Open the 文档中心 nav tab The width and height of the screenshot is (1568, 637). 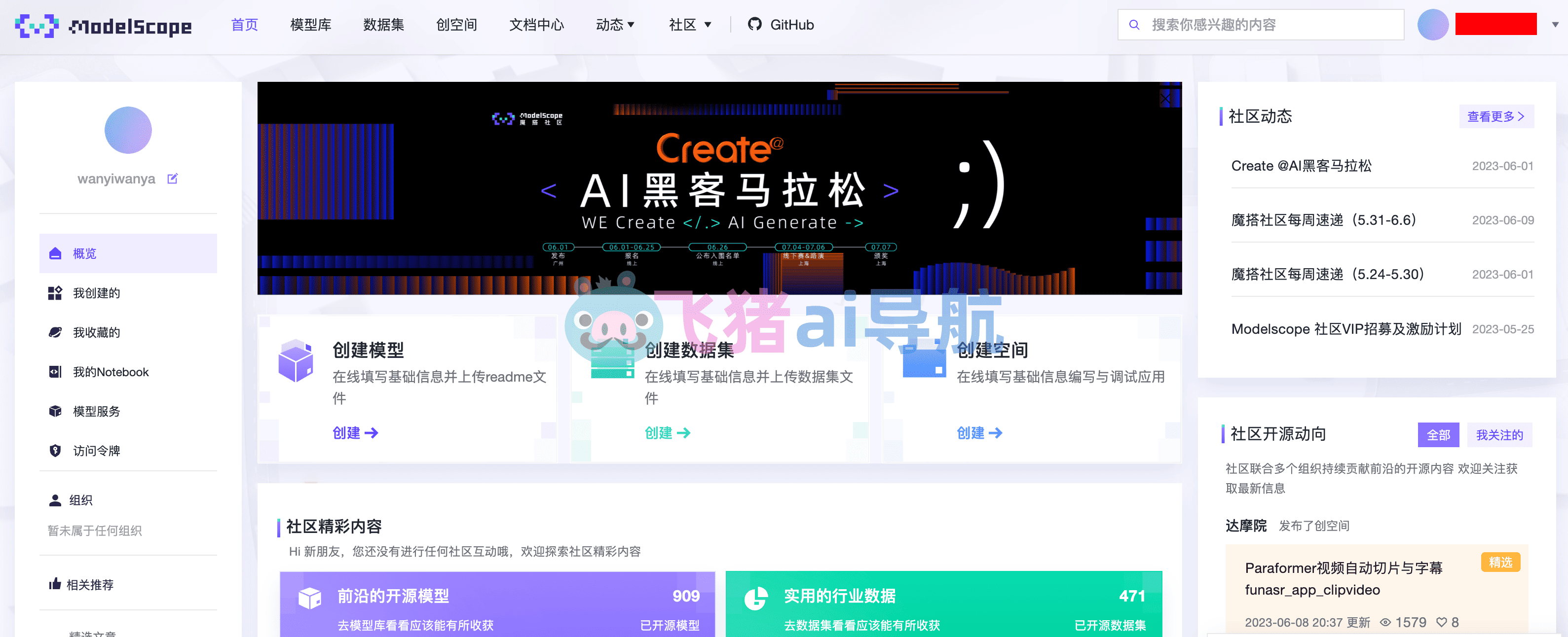coord(536,25)
